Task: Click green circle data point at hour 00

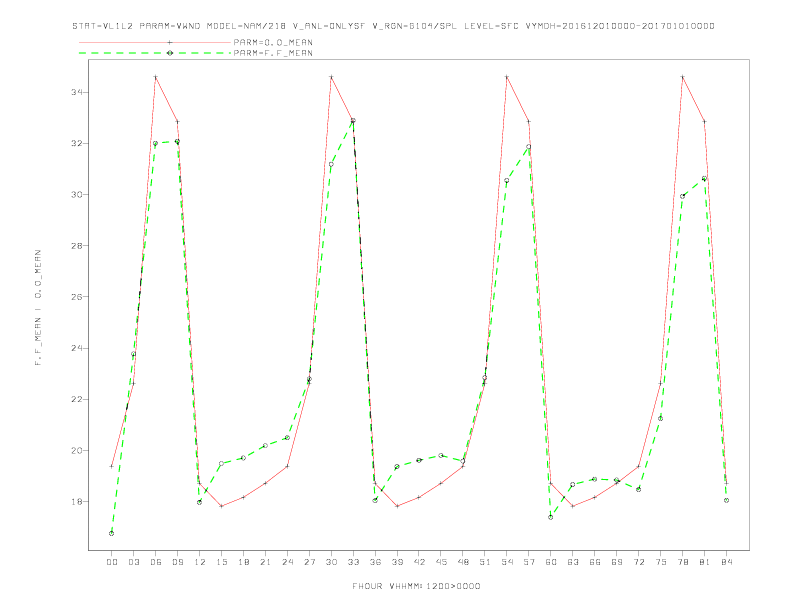Action: 112,533
